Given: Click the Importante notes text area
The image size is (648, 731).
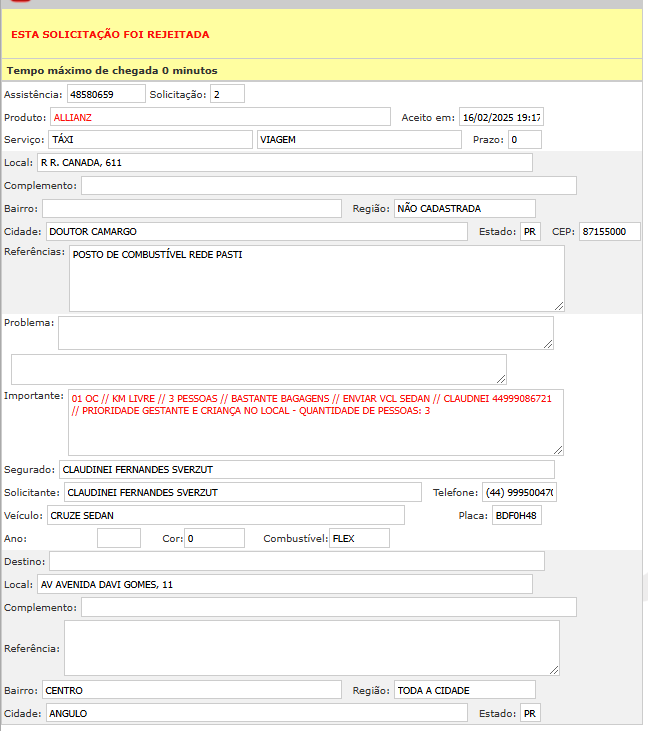Looking at the screenshot, I should pyautogui.click(x=316, y=422).
